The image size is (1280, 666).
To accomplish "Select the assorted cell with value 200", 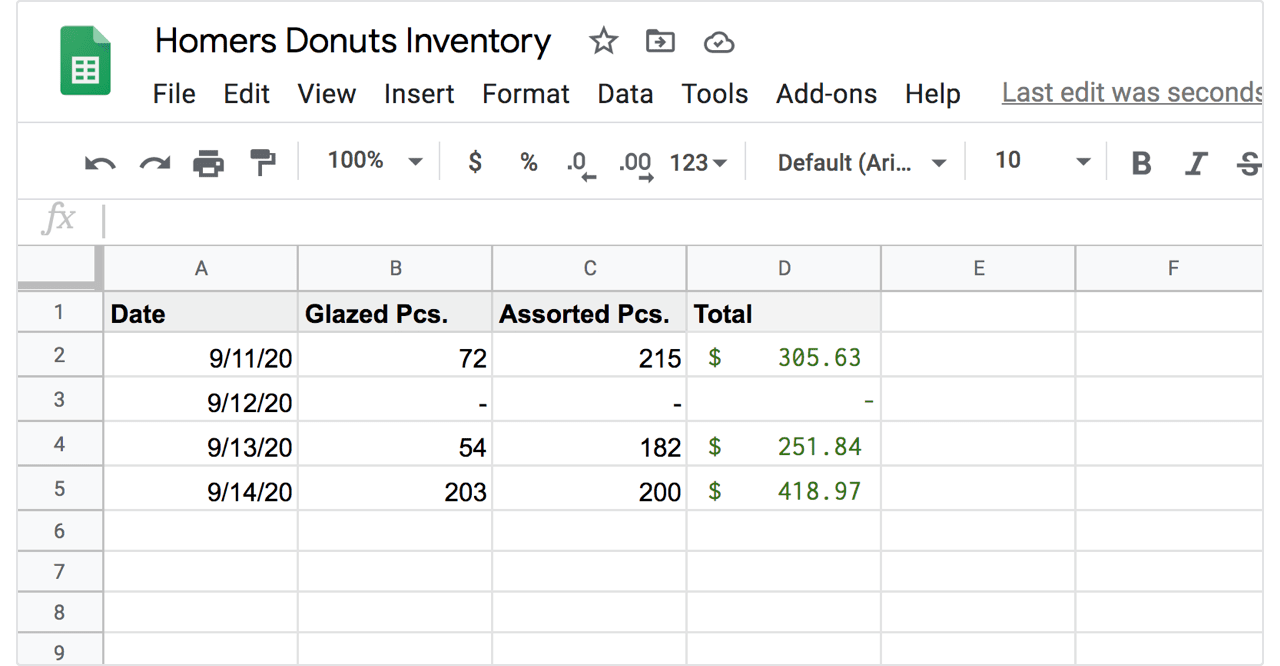I will [589, 490].
